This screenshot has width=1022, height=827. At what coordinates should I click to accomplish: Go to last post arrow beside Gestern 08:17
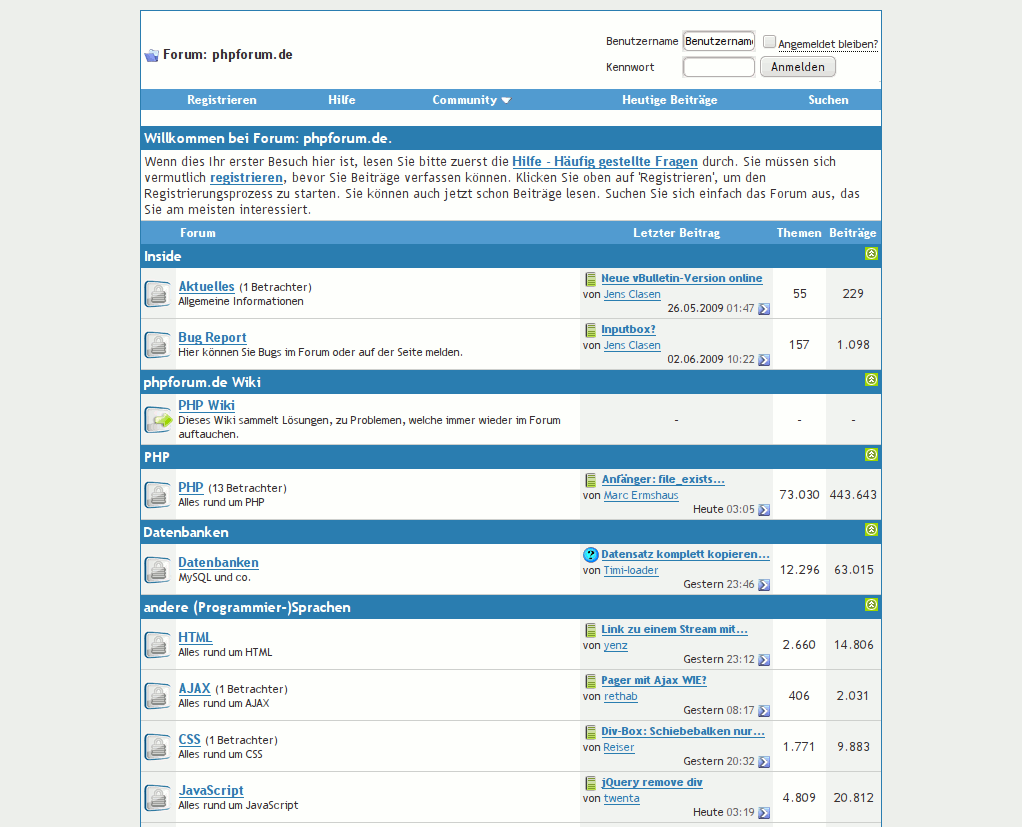pyautogui.click(x=764, y=710)
